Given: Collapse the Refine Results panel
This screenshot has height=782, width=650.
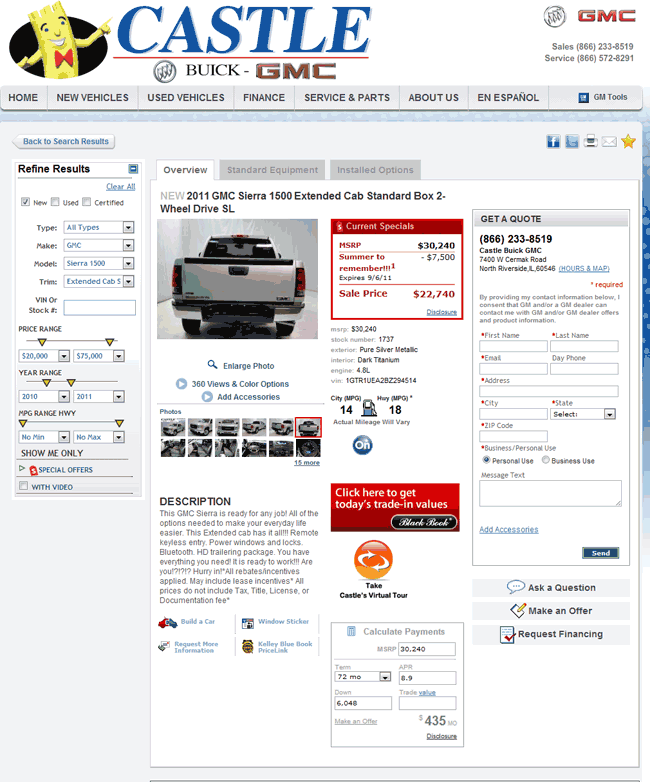Looking at the screenshot, I should 133,169.
